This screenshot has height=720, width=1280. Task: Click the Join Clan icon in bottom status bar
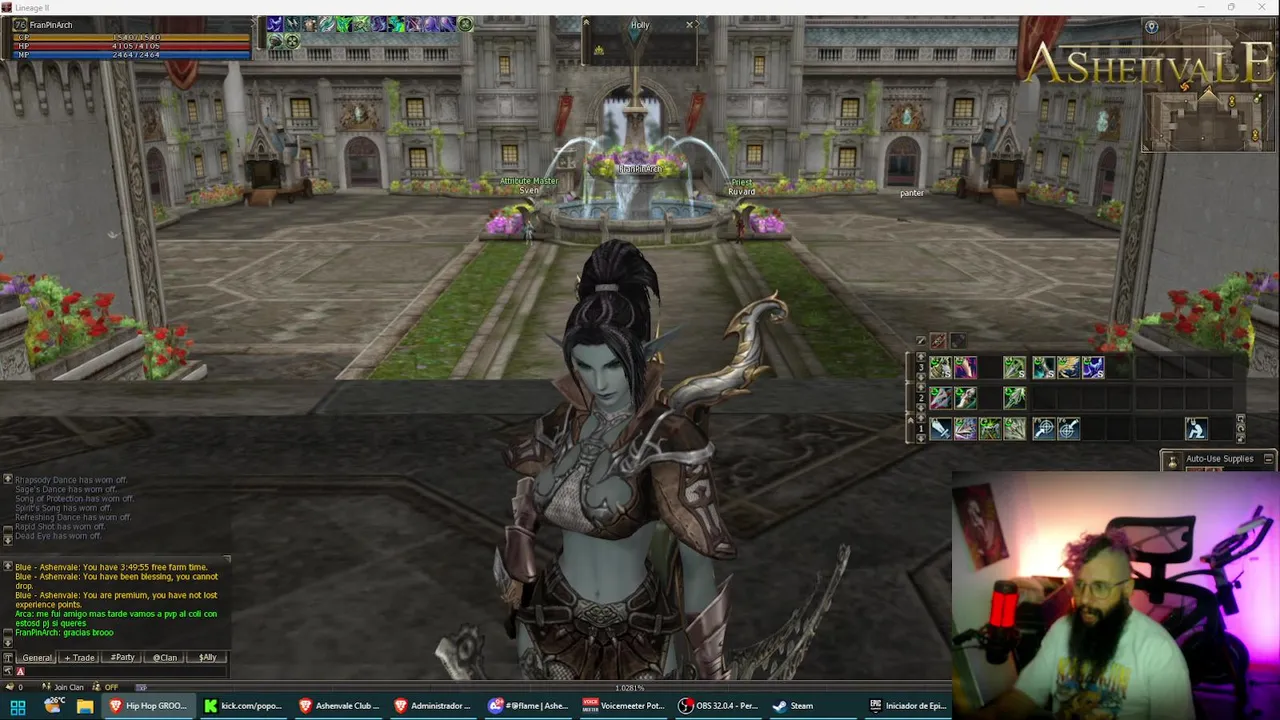[x=46, y=687]
